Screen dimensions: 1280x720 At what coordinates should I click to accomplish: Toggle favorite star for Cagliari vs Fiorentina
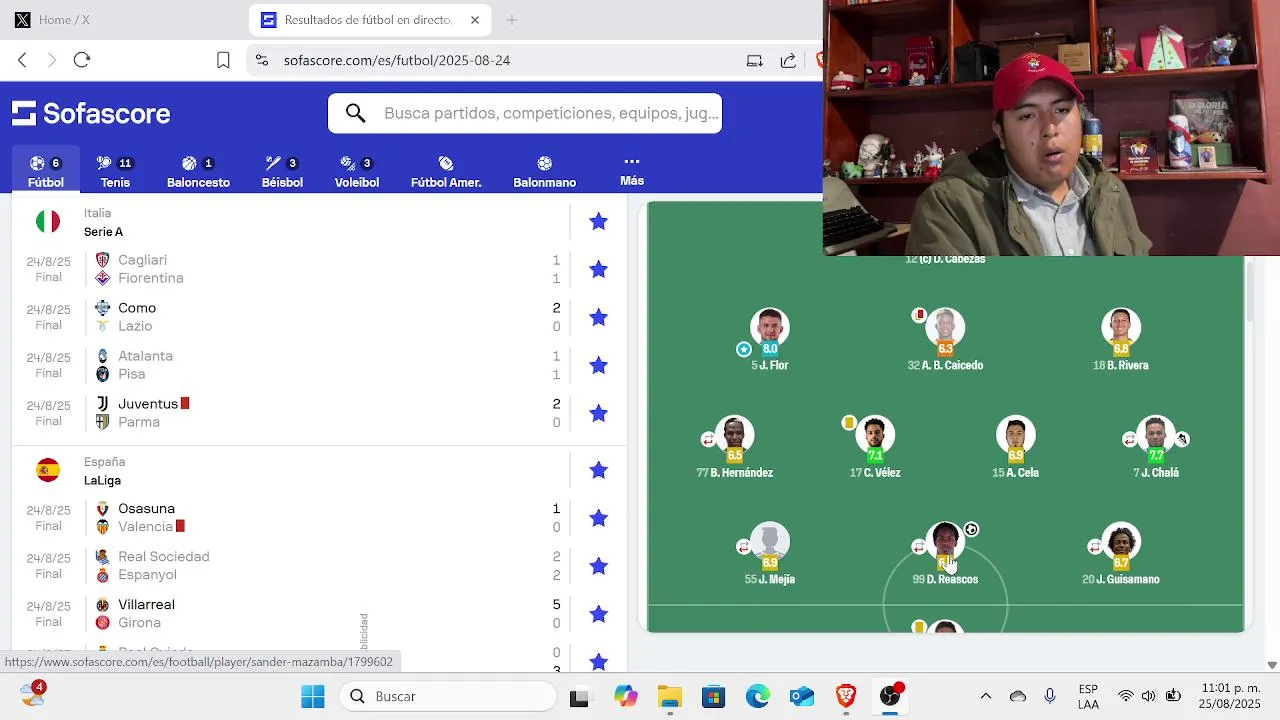(598, 269)
